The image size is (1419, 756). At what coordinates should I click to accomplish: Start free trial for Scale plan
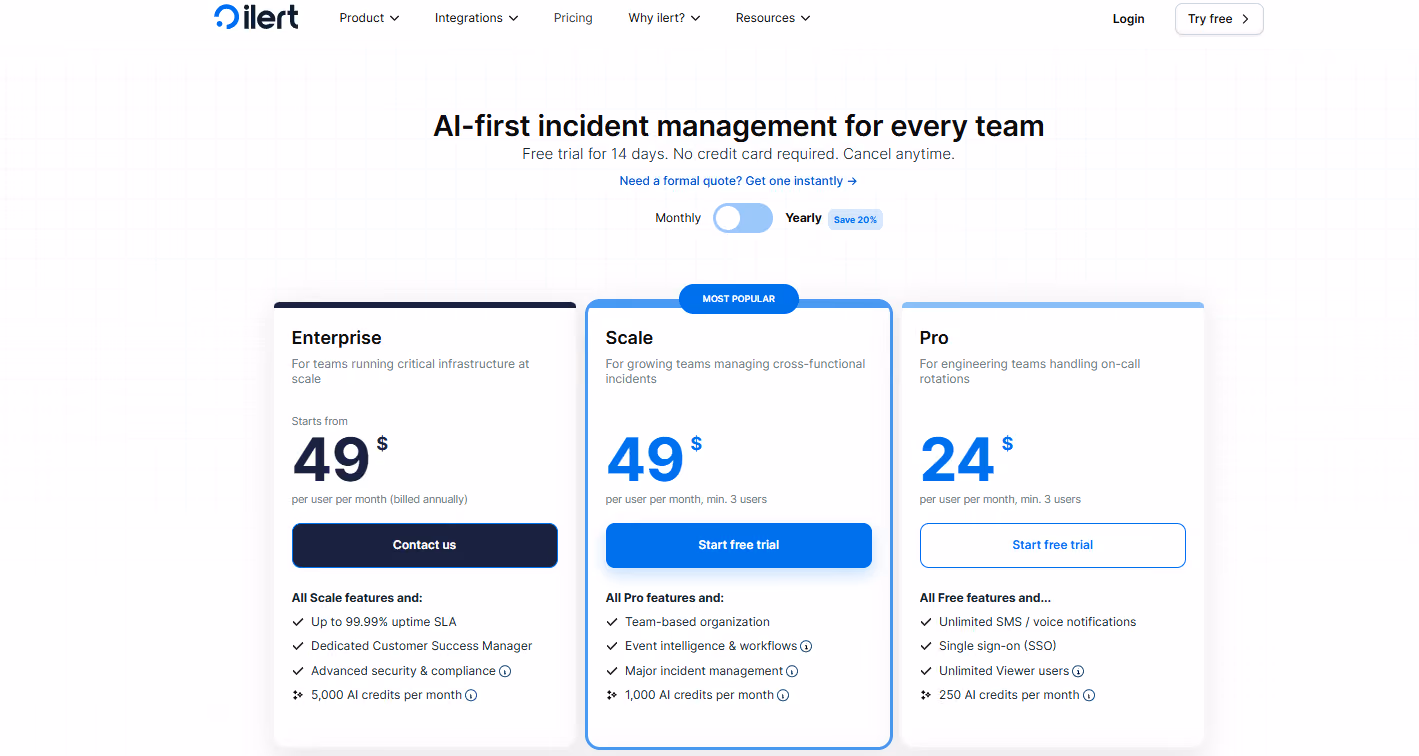click(739, 545)
